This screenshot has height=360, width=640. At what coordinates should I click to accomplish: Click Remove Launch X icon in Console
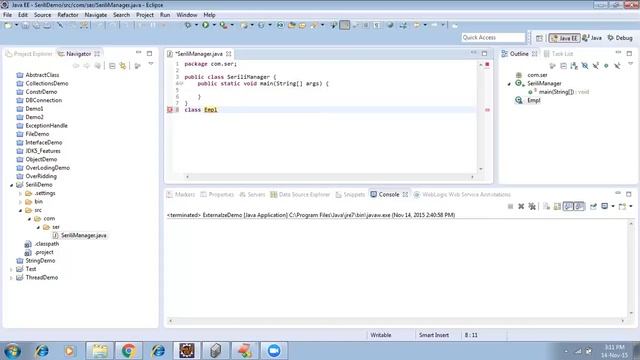(521, 207)
